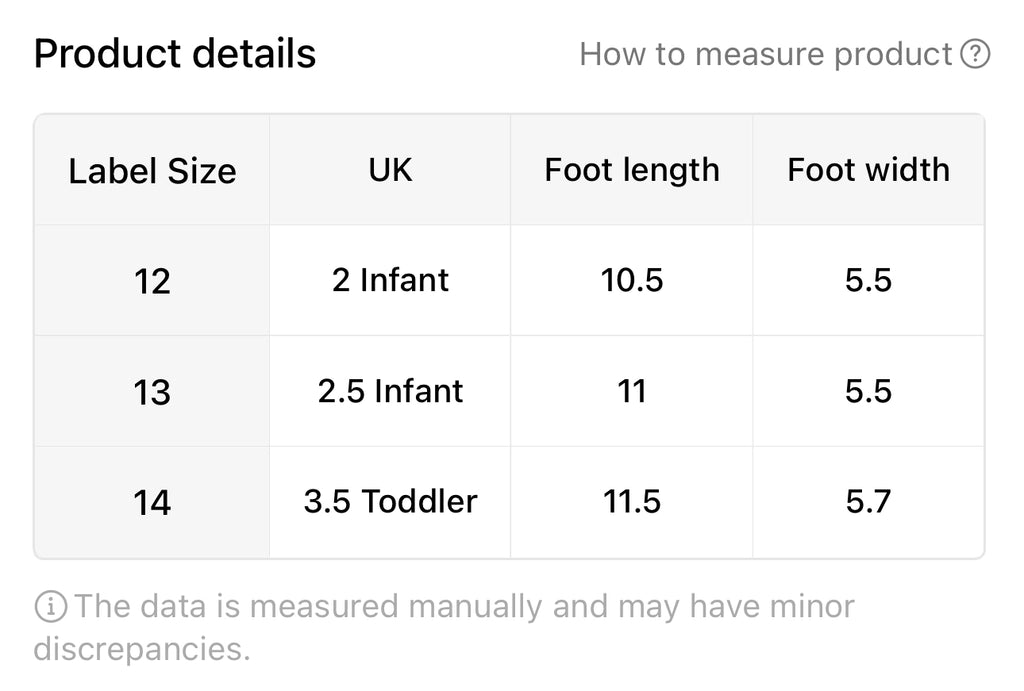Image resolution: width=1024 pixels, height=691 pixels.
Task: Click the info icon beside the disclaimer
Action: coord(50,606)
